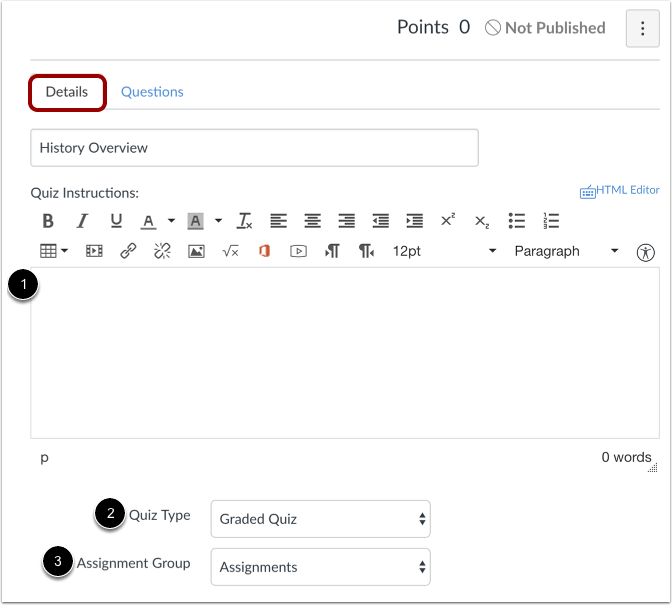Set right-to-left text direction
The width and height of the screenshot is (672, 605).
(x=366, y=251)
